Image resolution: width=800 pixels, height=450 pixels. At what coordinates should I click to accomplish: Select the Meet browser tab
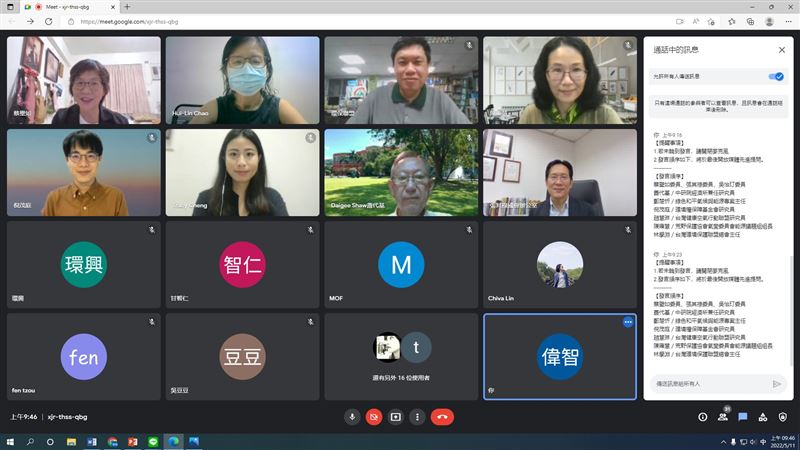[x=66, y=7]
